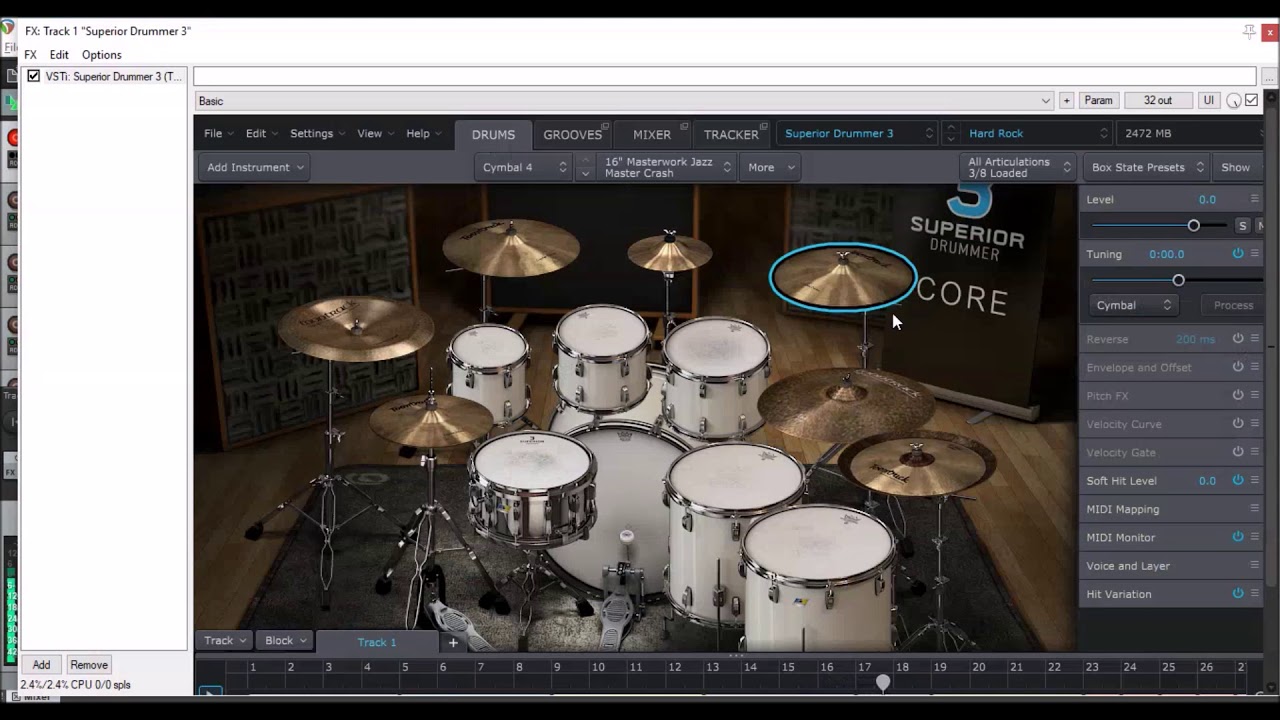Toggle the Soft Hit Level power button
The width and height of the screenshot is (1280, 720).
[x=1238, y=480]
